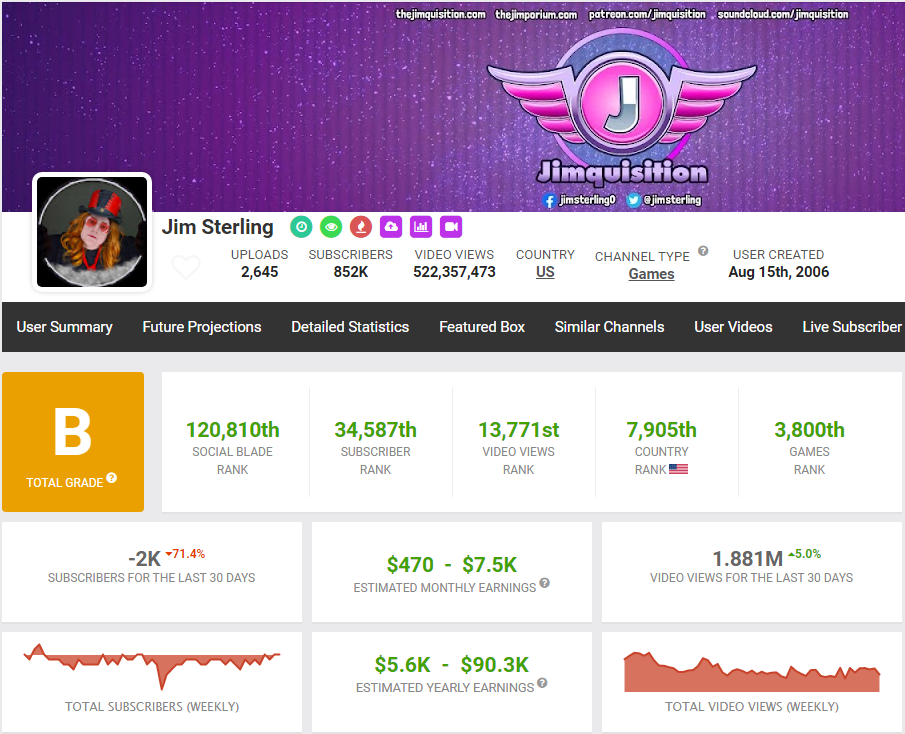Open the User Summary tab
This screenshot has height=734, width=905.
64,327
